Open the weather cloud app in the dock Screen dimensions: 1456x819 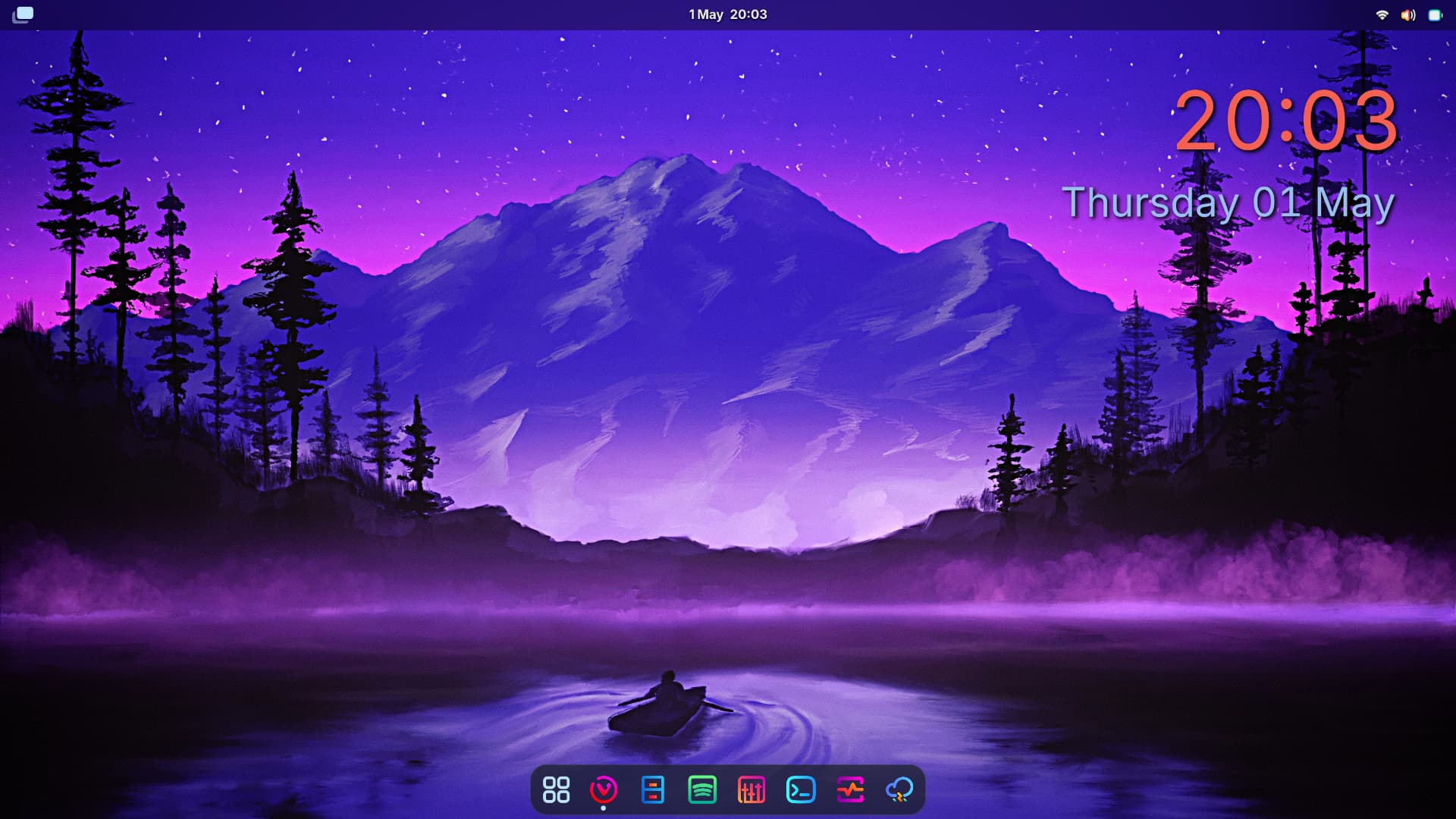[x=899, y=789]
